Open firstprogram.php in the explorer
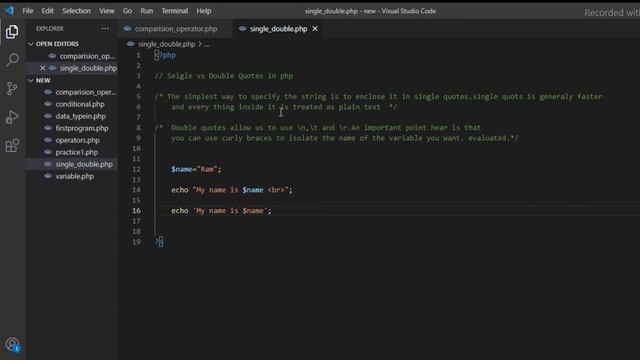The height and width of the screenshot is (360, 640). (82, 128)
